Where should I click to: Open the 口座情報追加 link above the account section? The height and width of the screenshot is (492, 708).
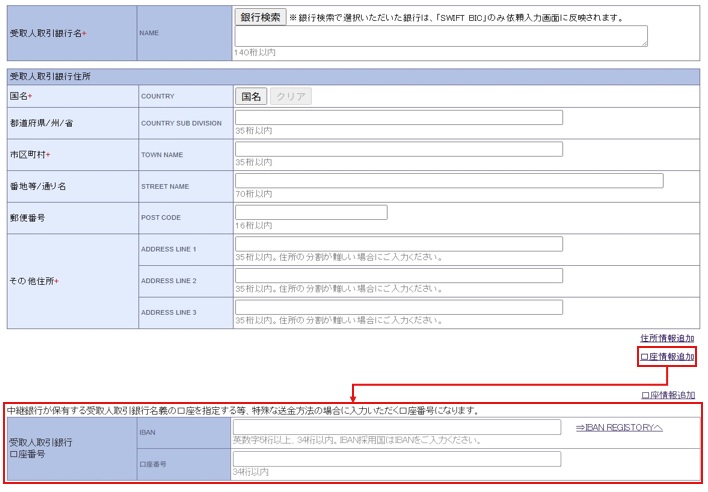point(668,395)
